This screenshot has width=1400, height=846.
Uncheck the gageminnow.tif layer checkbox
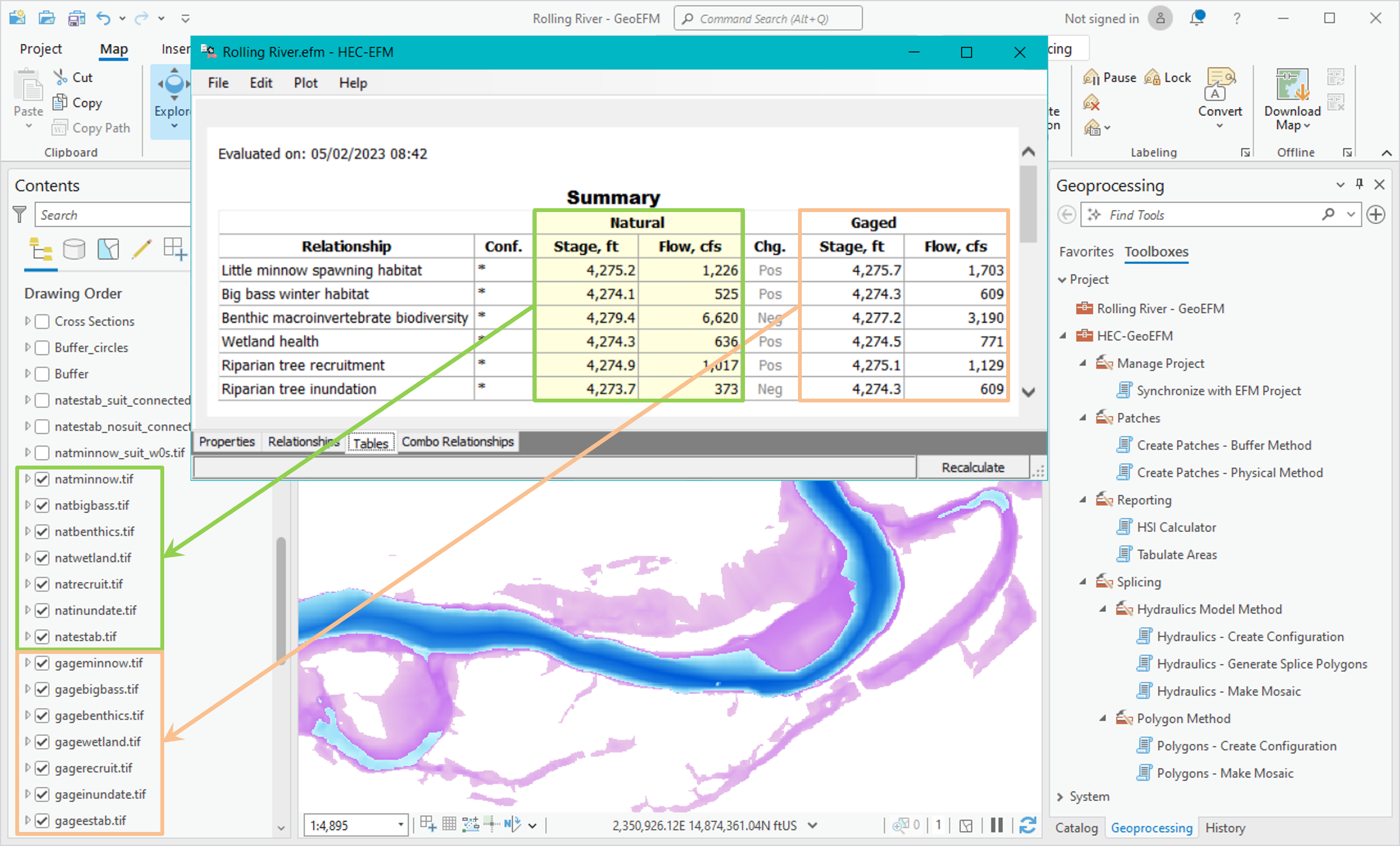[42, 663]
